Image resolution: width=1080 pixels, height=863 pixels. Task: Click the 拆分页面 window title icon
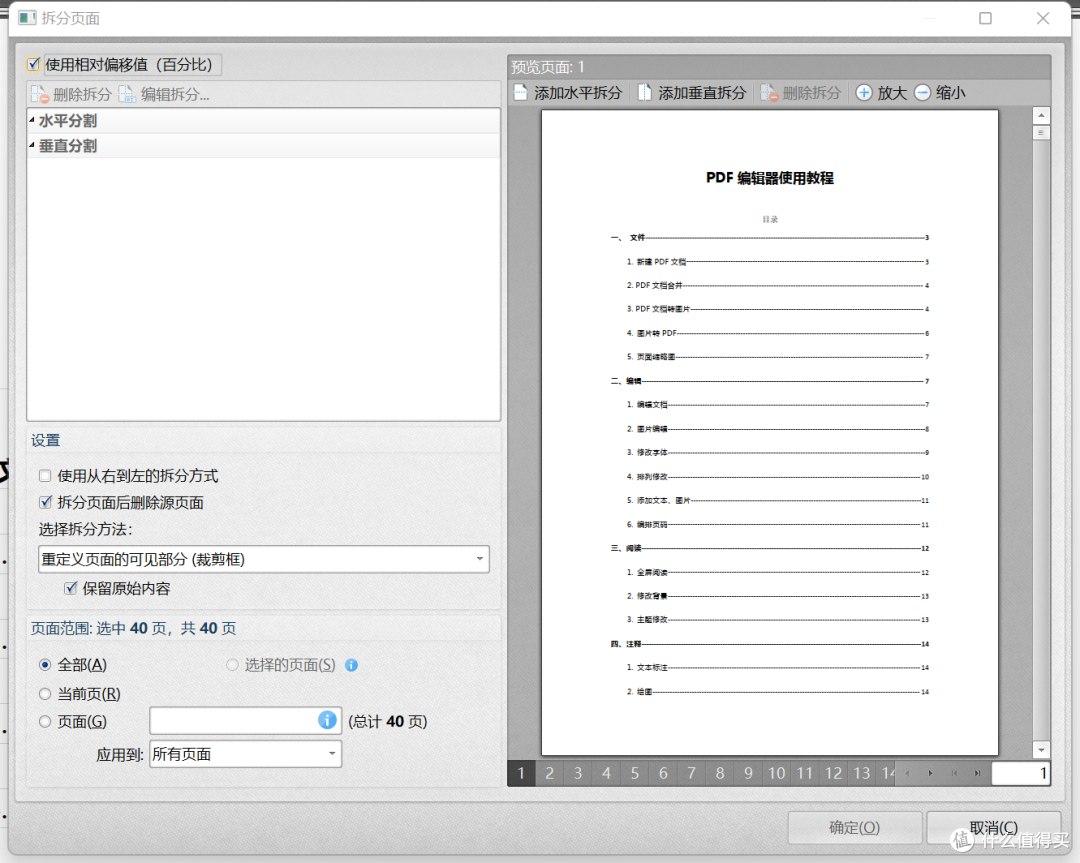(x=27, y=17)
